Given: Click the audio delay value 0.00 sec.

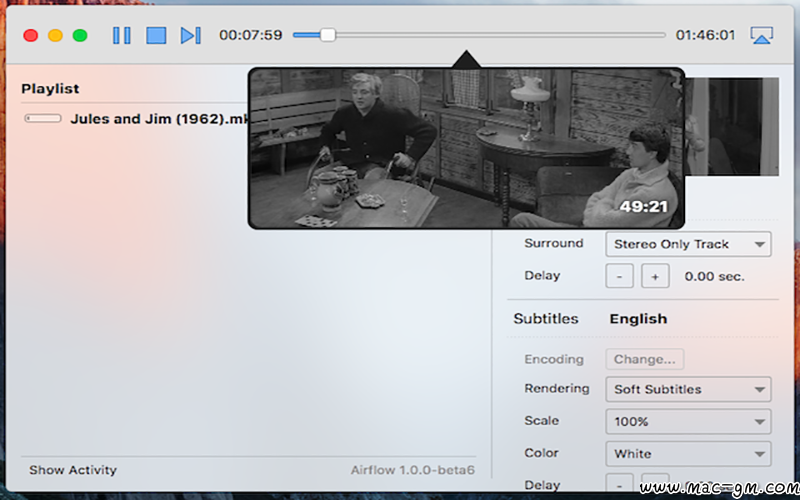Looking at the screenshot, I should 714,277.
